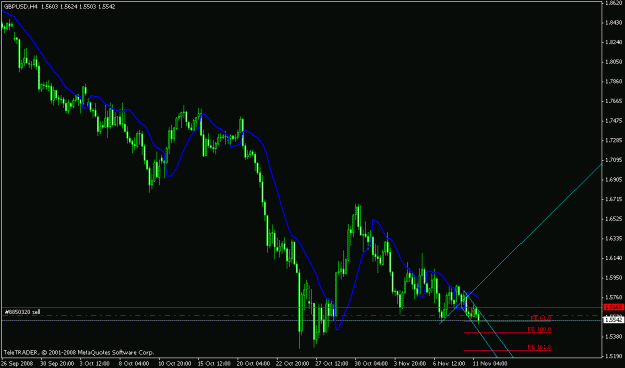Click the 1.8620 price axis label
Image resolution: width=625 pixels, height=368 pixels.
614,3
